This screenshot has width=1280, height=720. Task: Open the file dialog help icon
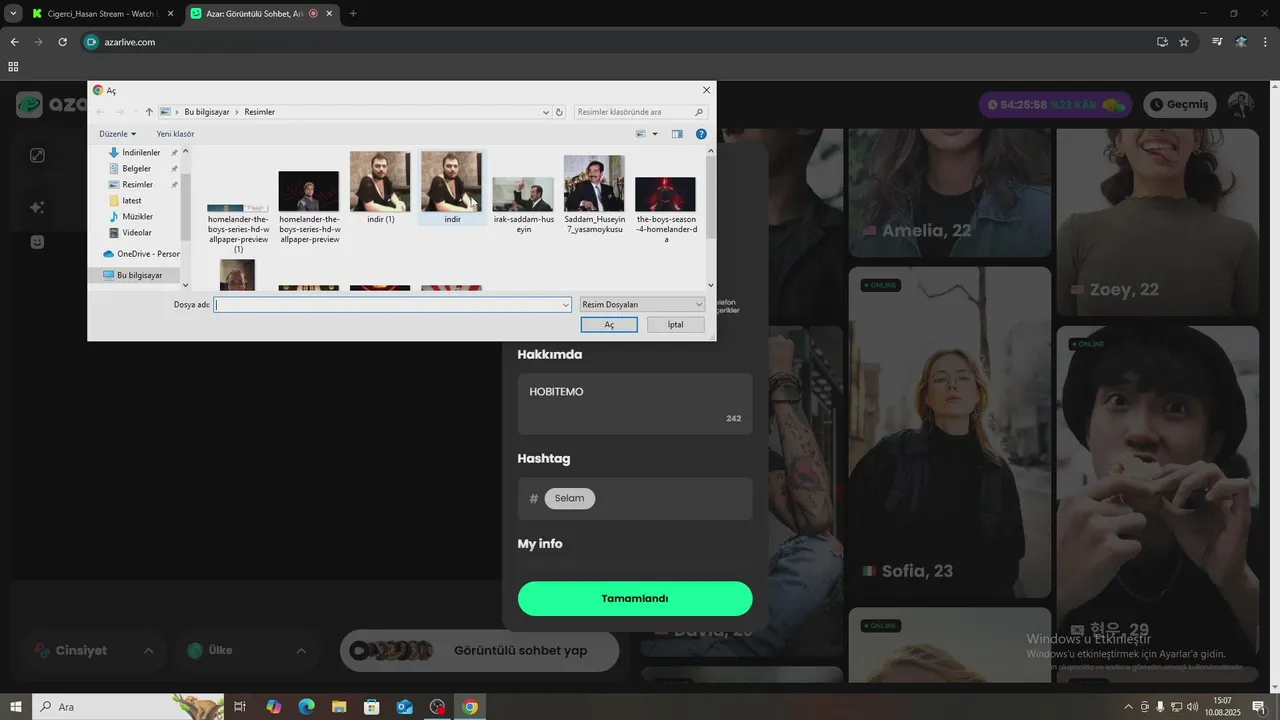pos(701,134)
